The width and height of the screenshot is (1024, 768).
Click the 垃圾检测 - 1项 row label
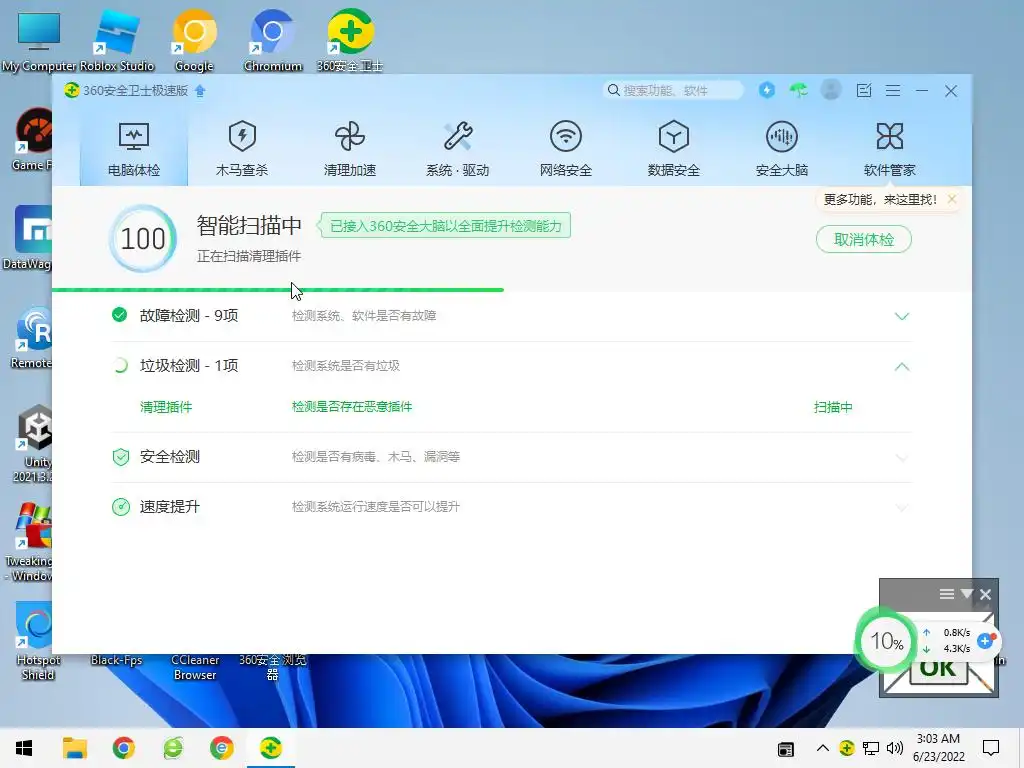[189, 366]
